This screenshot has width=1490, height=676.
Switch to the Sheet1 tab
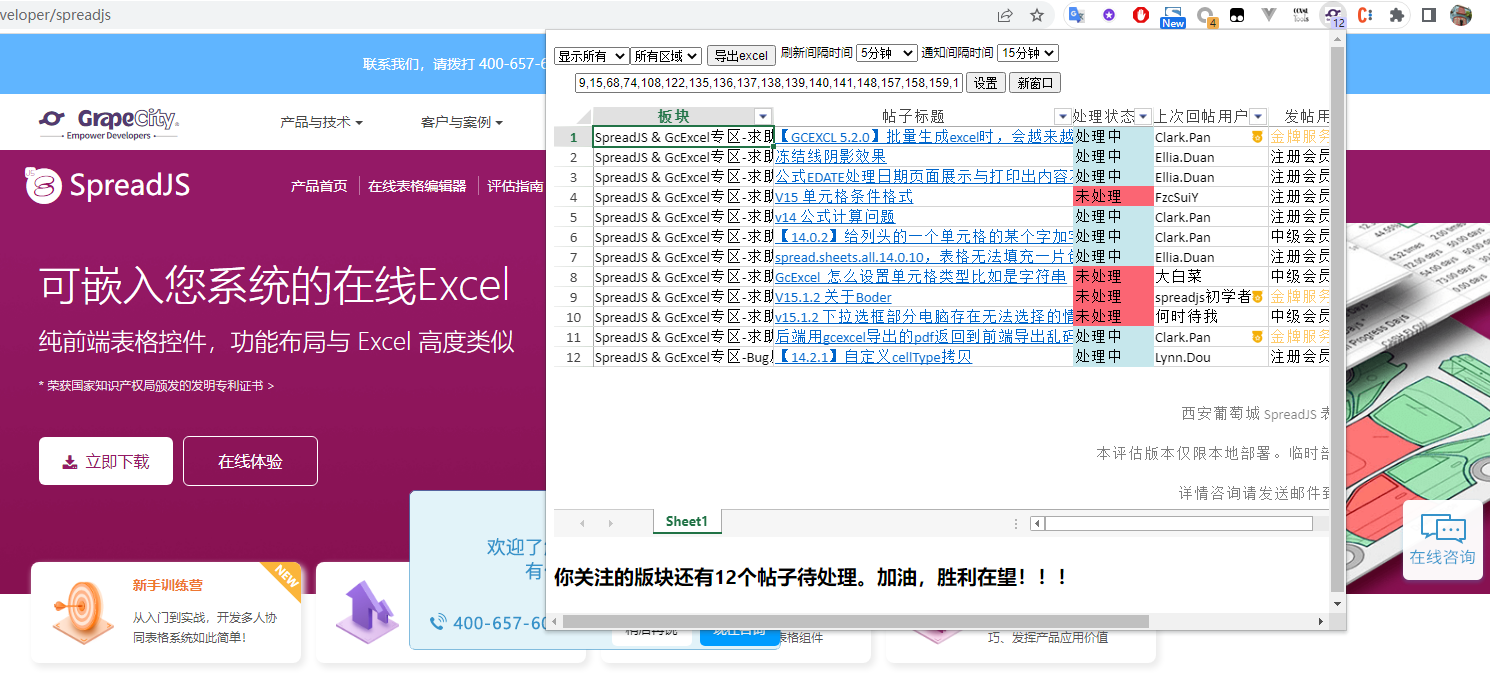[686, 521]
